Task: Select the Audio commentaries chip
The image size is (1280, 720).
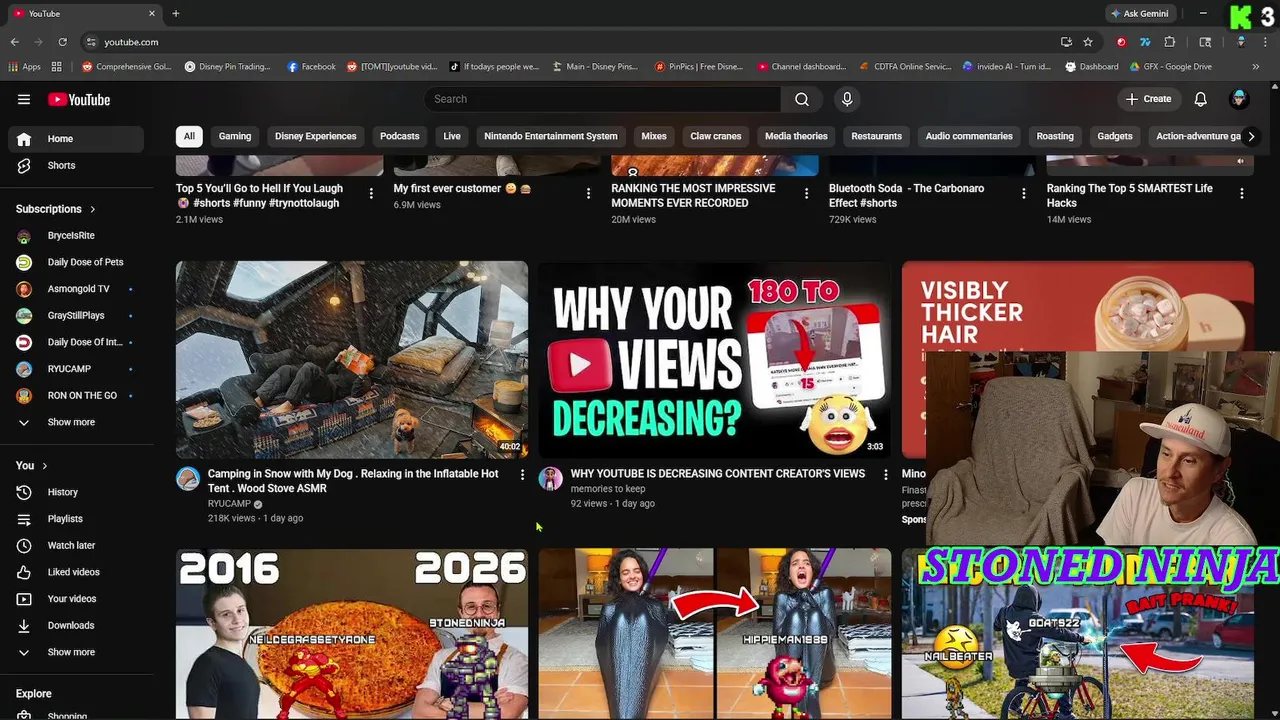Action: 969,136
